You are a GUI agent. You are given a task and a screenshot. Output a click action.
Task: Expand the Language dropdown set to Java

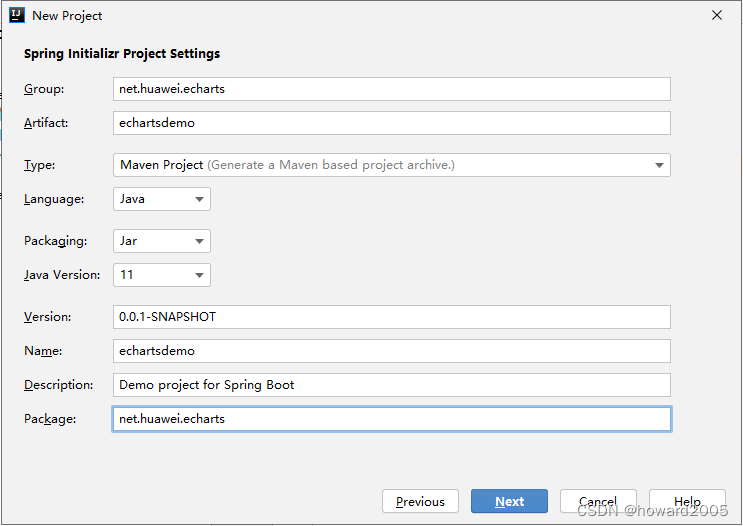(x=161, y=199)
